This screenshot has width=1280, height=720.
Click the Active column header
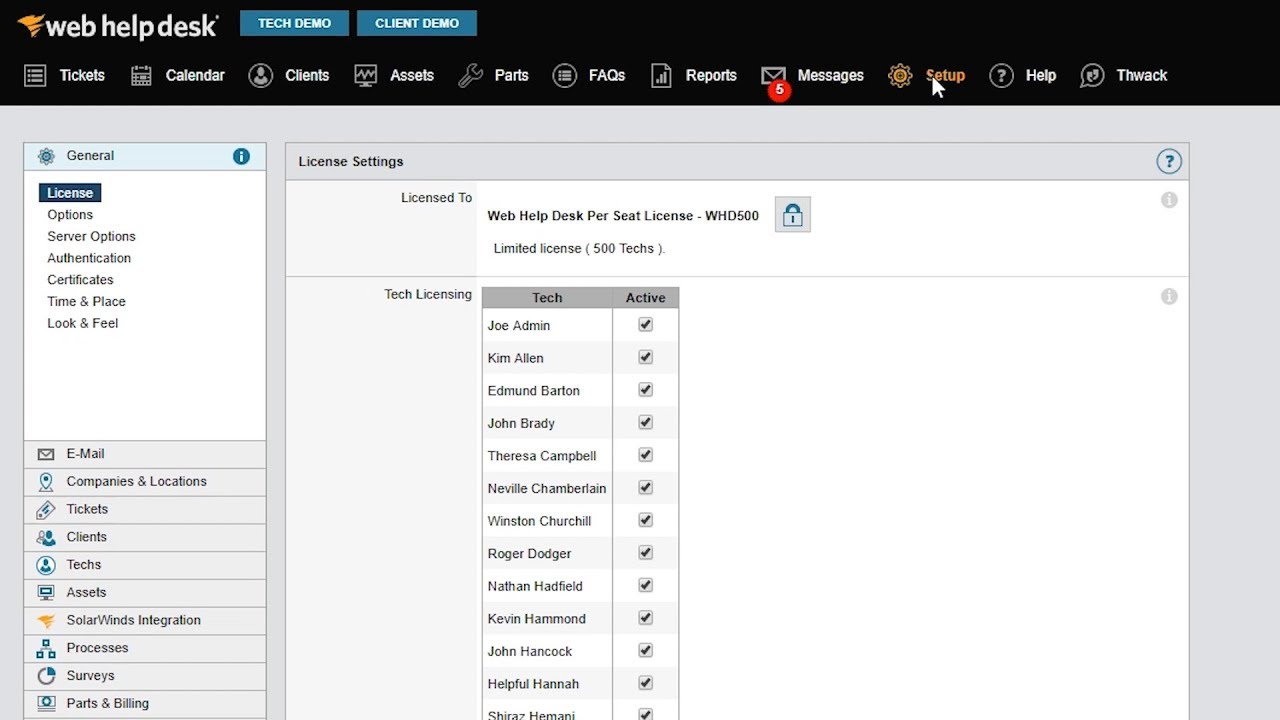(645, 298)
